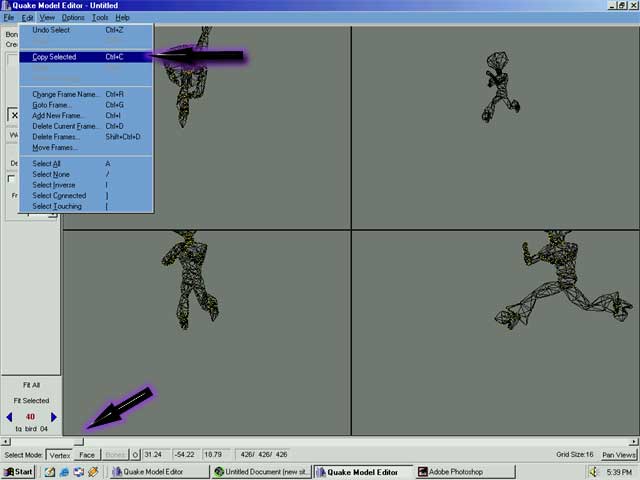This screenshot has width=640, height=480.
Task: Click the Internet Explorer quick launch icon
Action: pyautogui.click(x=64, y=472)
